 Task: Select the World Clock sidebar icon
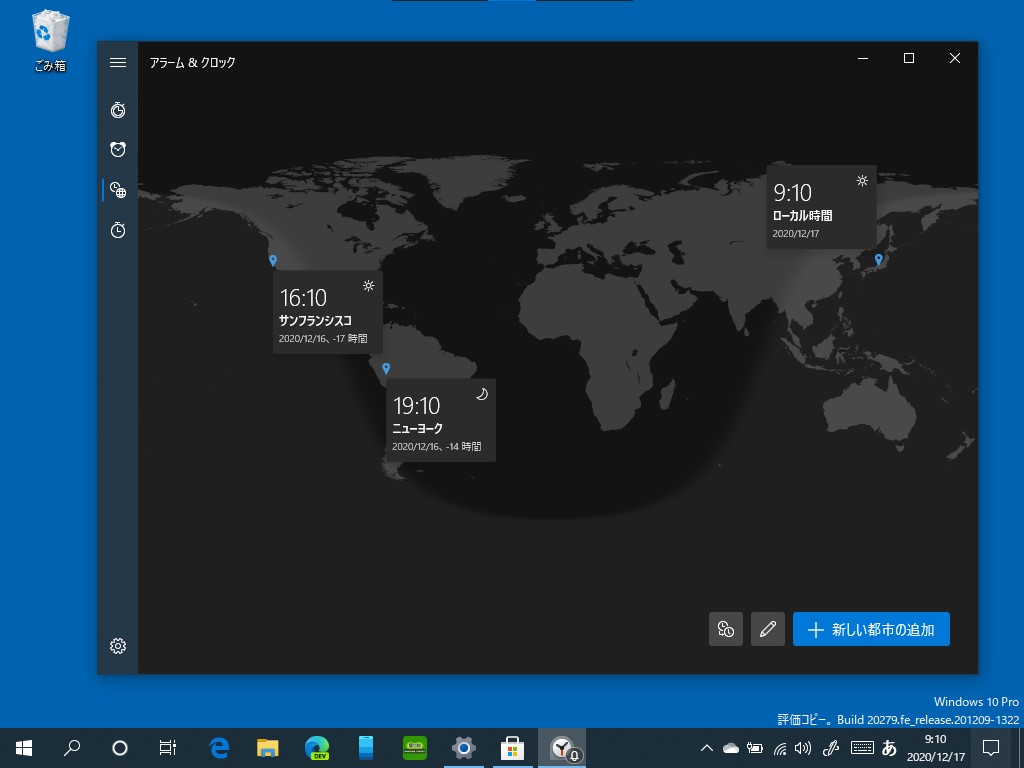[x=118, y=190]
